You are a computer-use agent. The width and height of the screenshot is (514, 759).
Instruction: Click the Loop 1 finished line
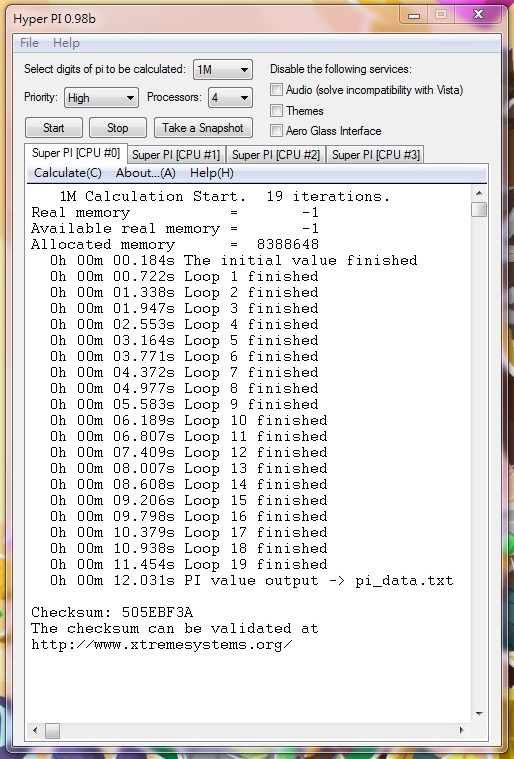pyautogui.click(x=184, y=276)
